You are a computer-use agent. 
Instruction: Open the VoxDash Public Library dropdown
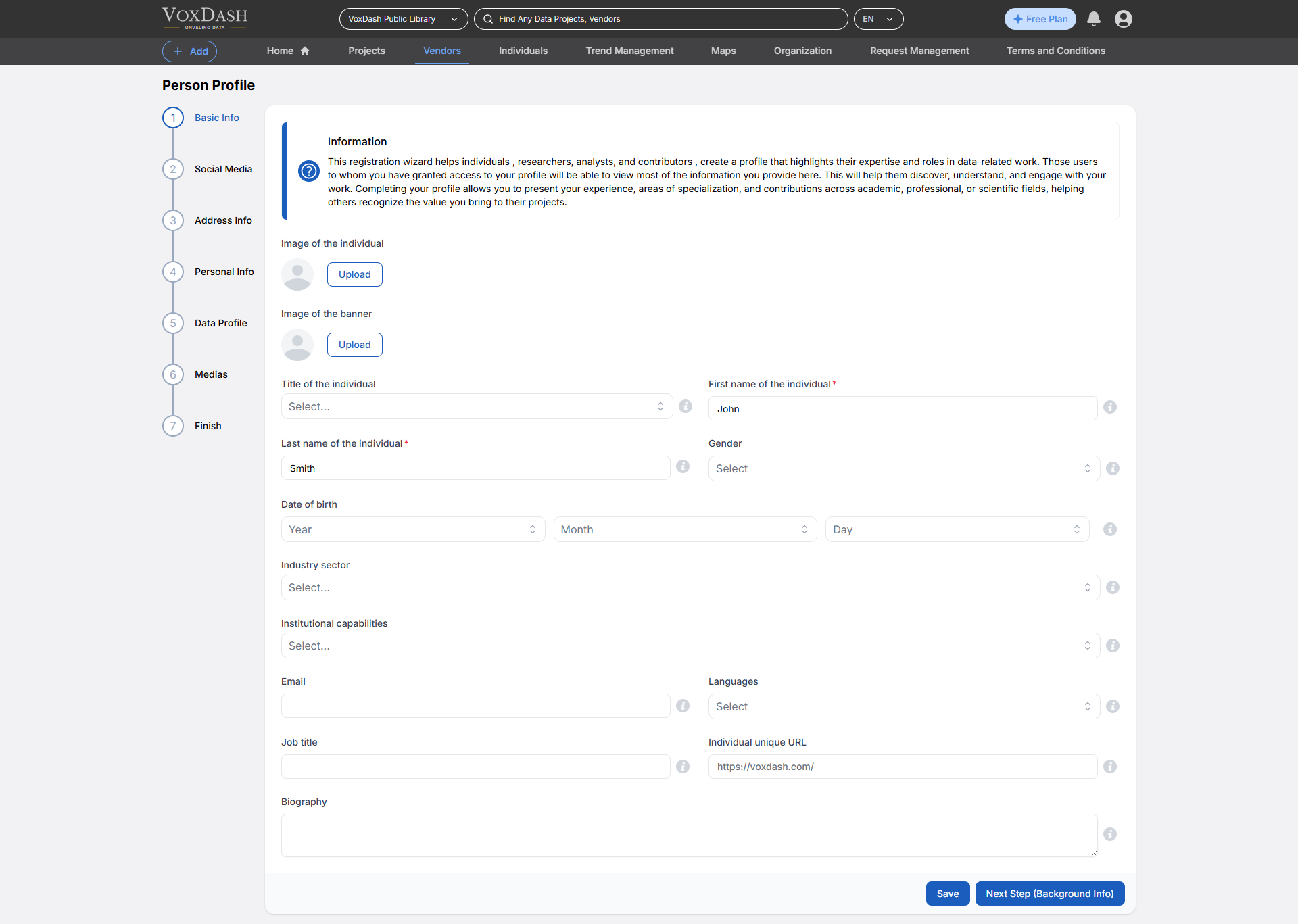(x=403, y=19)
